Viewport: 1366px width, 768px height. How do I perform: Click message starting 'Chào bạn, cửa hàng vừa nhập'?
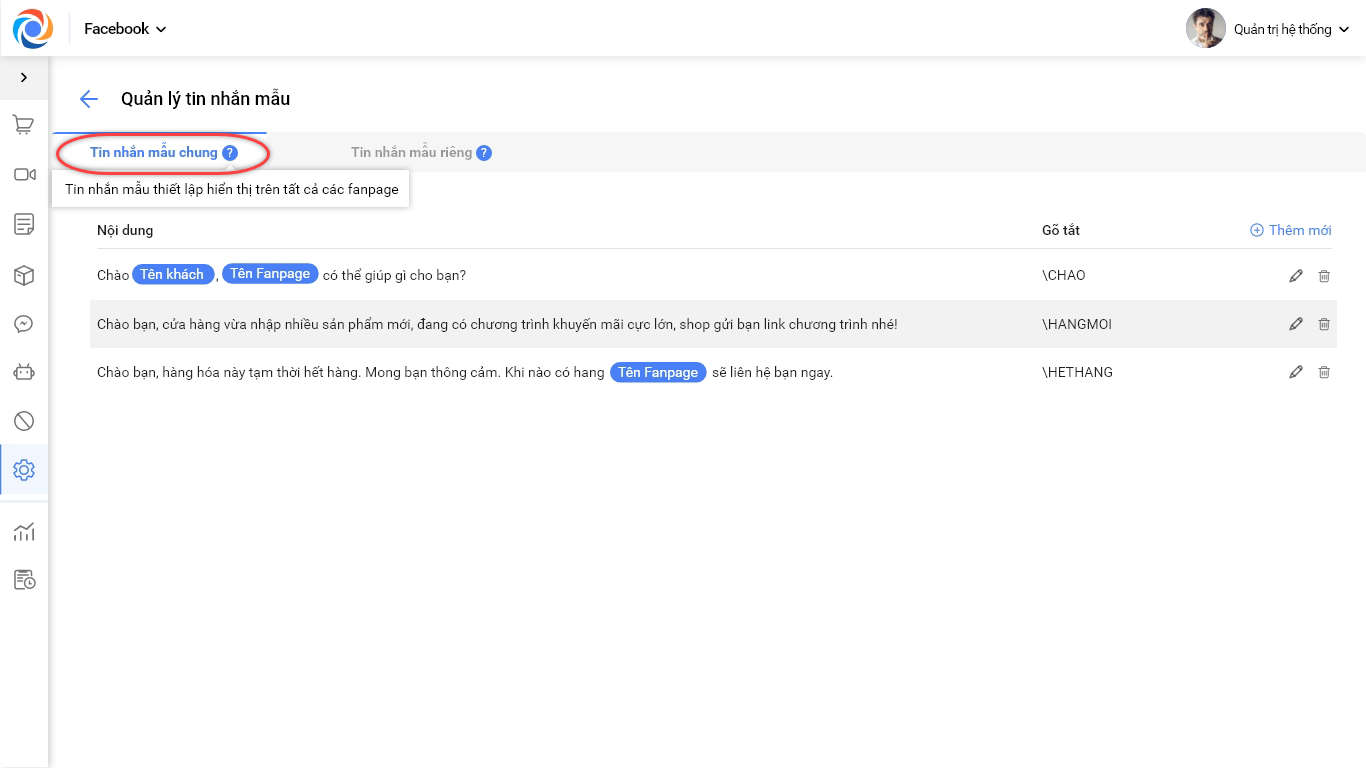coord(497,324)
